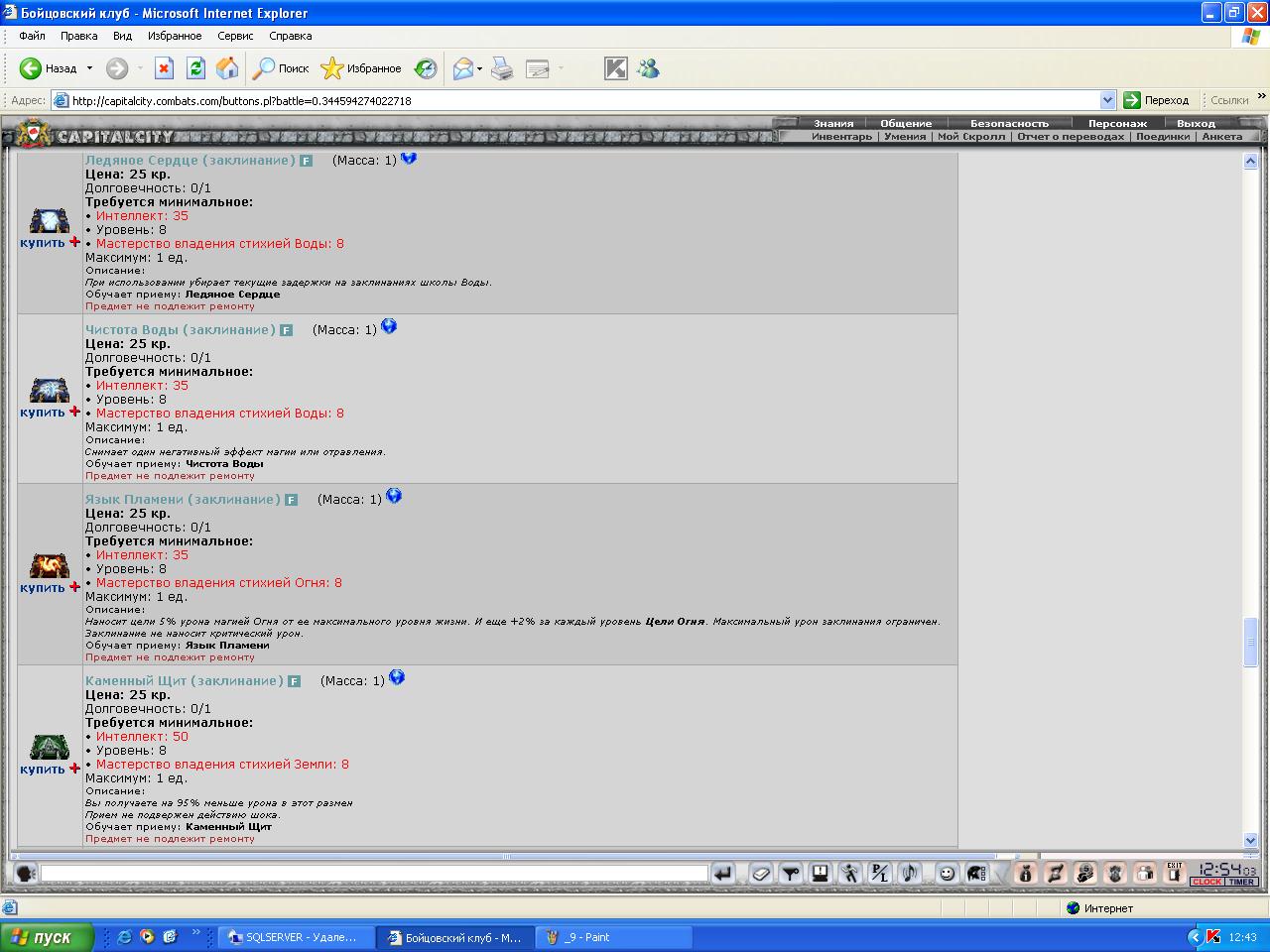Image resolution: width=1270 pixels, height=952 pixels.
Task: Click the chat message input field
Action: click(374, 874)
